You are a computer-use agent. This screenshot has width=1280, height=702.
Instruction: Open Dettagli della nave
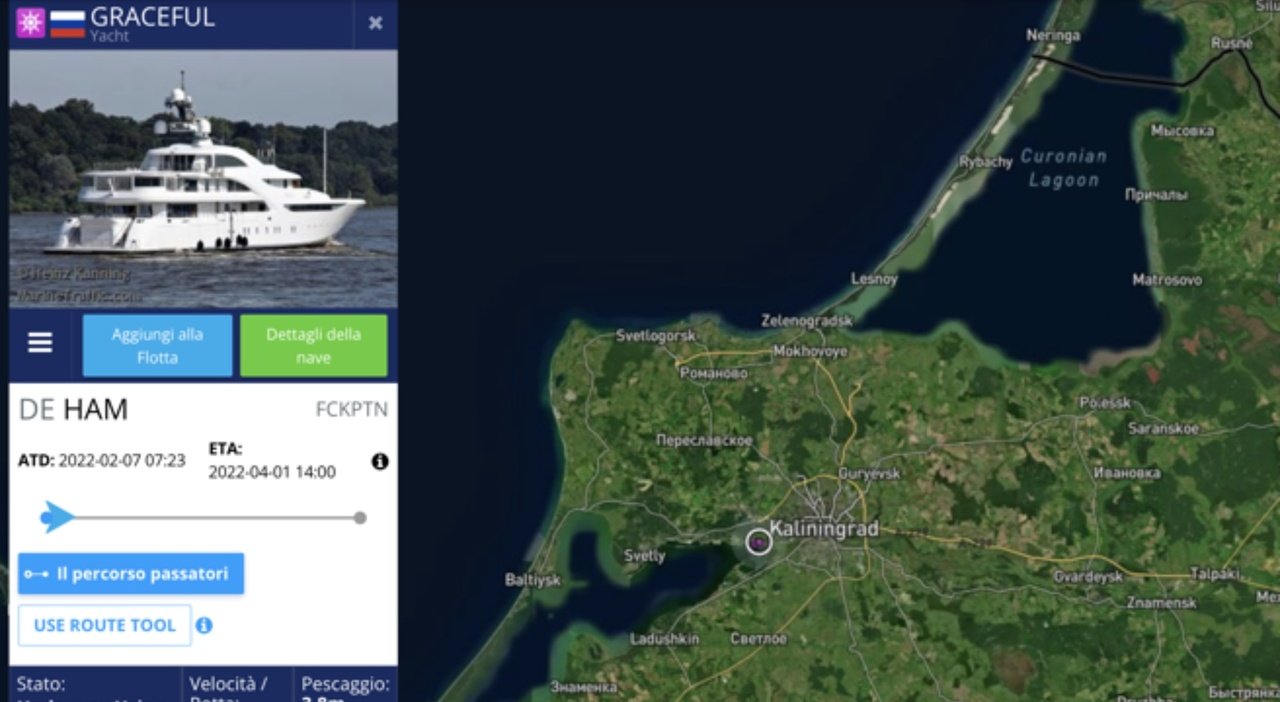[313, 345]
